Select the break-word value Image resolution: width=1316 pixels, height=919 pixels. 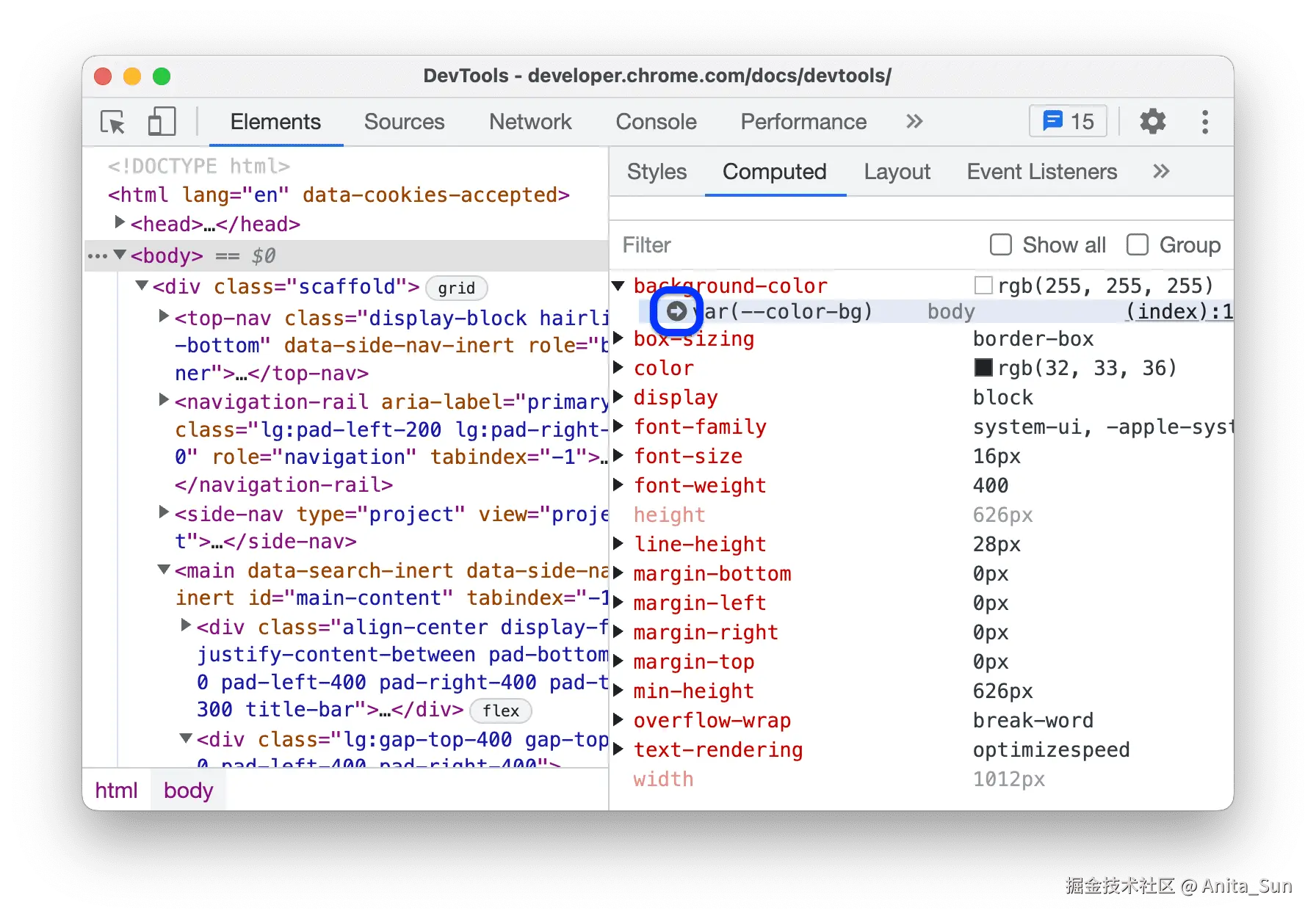pyautogui.click(x=1033, y=720)
